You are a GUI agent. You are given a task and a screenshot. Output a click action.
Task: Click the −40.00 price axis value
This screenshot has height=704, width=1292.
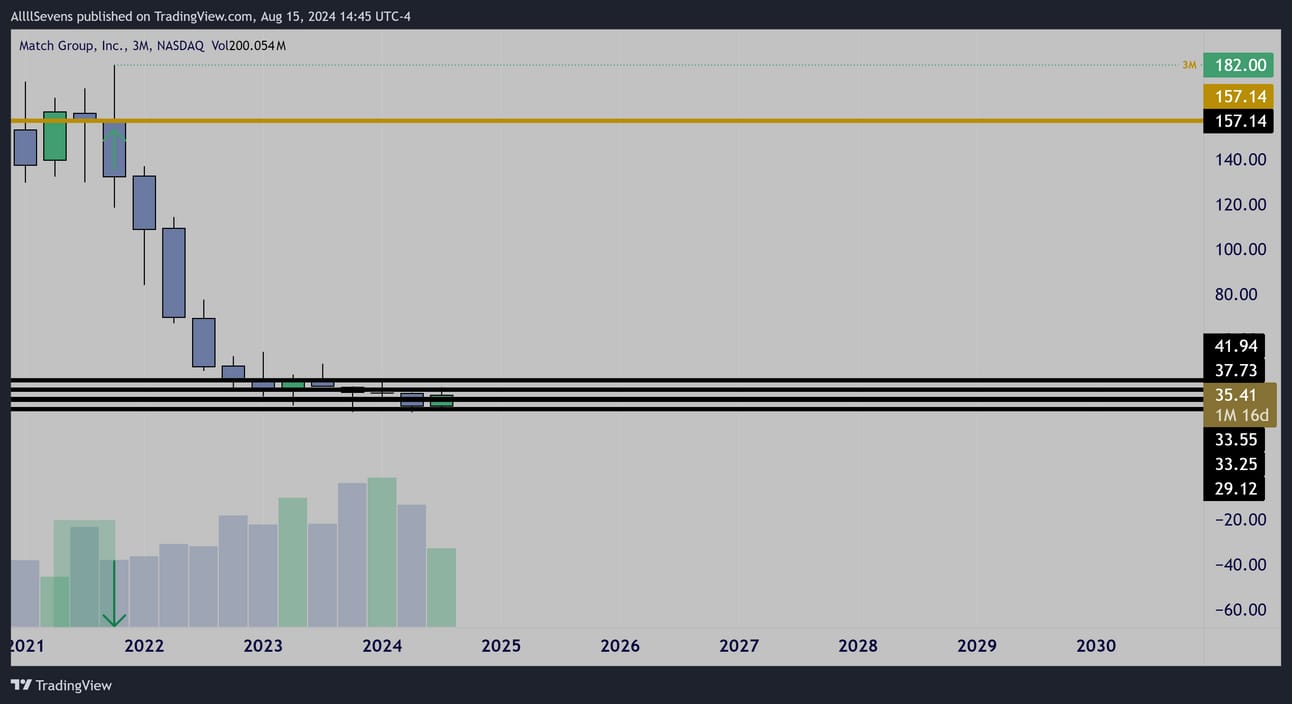click(x=1240, y=564)
